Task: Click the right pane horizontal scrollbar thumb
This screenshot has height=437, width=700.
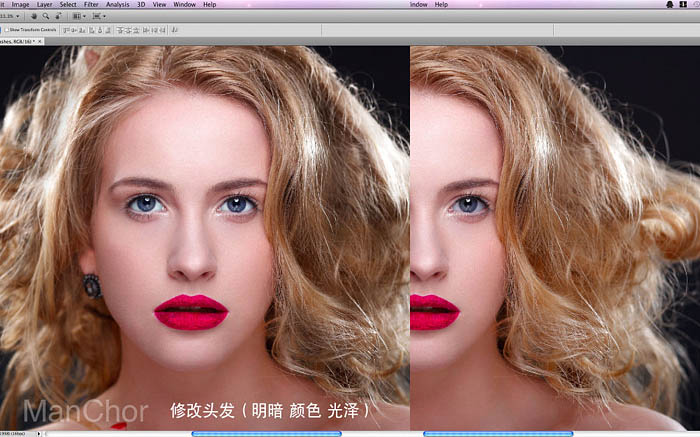Action: (x=498, y=434)
